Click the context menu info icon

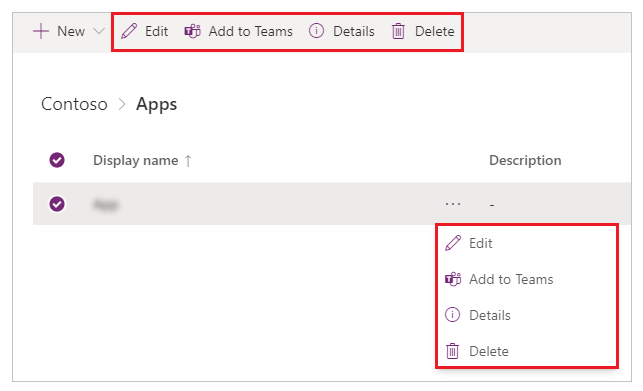coord(452,315)
